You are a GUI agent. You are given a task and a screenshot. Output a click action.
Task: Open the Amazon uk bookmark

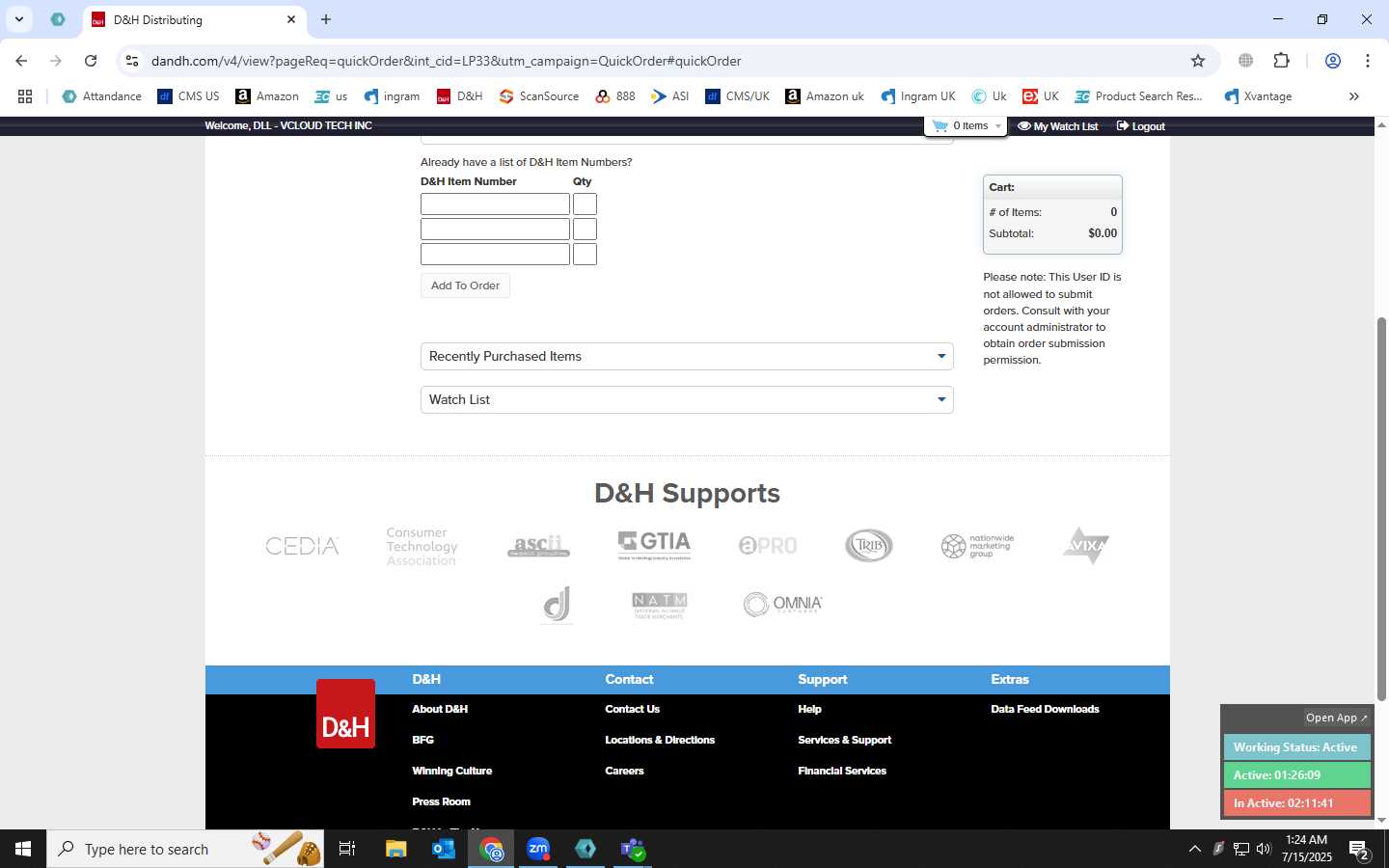pyautogui.click(x=825, y=96)
